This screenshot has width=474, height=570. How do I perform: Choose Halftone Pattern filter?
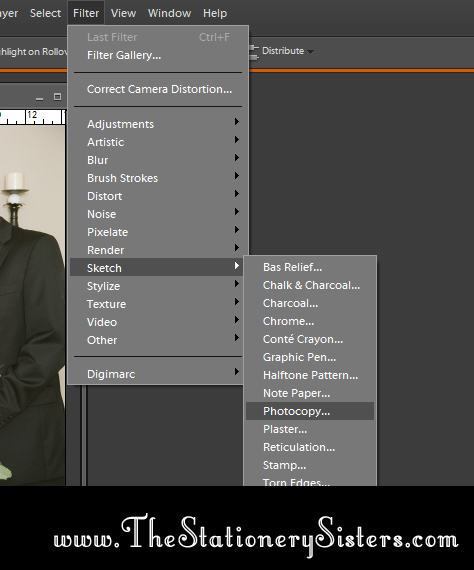pyautogui.click(x=310, y=375)
